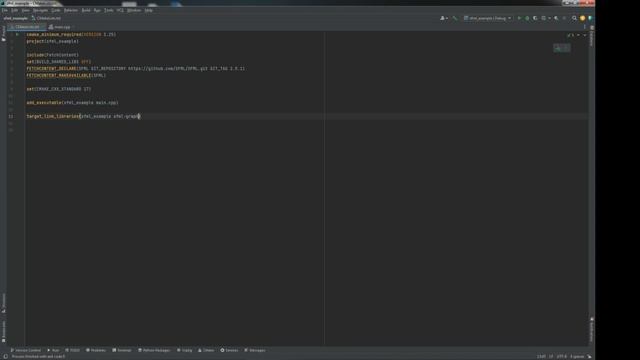Open the Problems tool window
640x360 pixels.
point(96,350)
